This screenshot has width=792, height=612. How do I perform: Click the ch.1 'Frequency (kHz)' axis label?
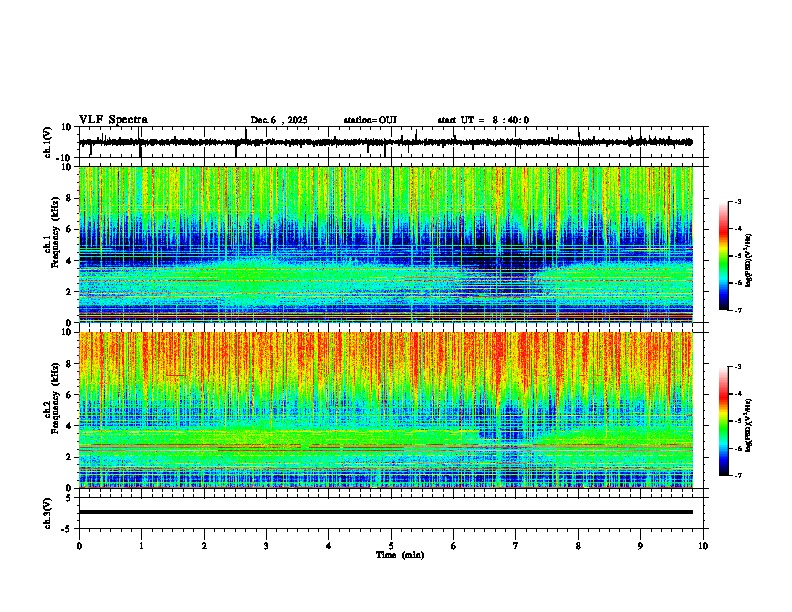pos(56,232)
